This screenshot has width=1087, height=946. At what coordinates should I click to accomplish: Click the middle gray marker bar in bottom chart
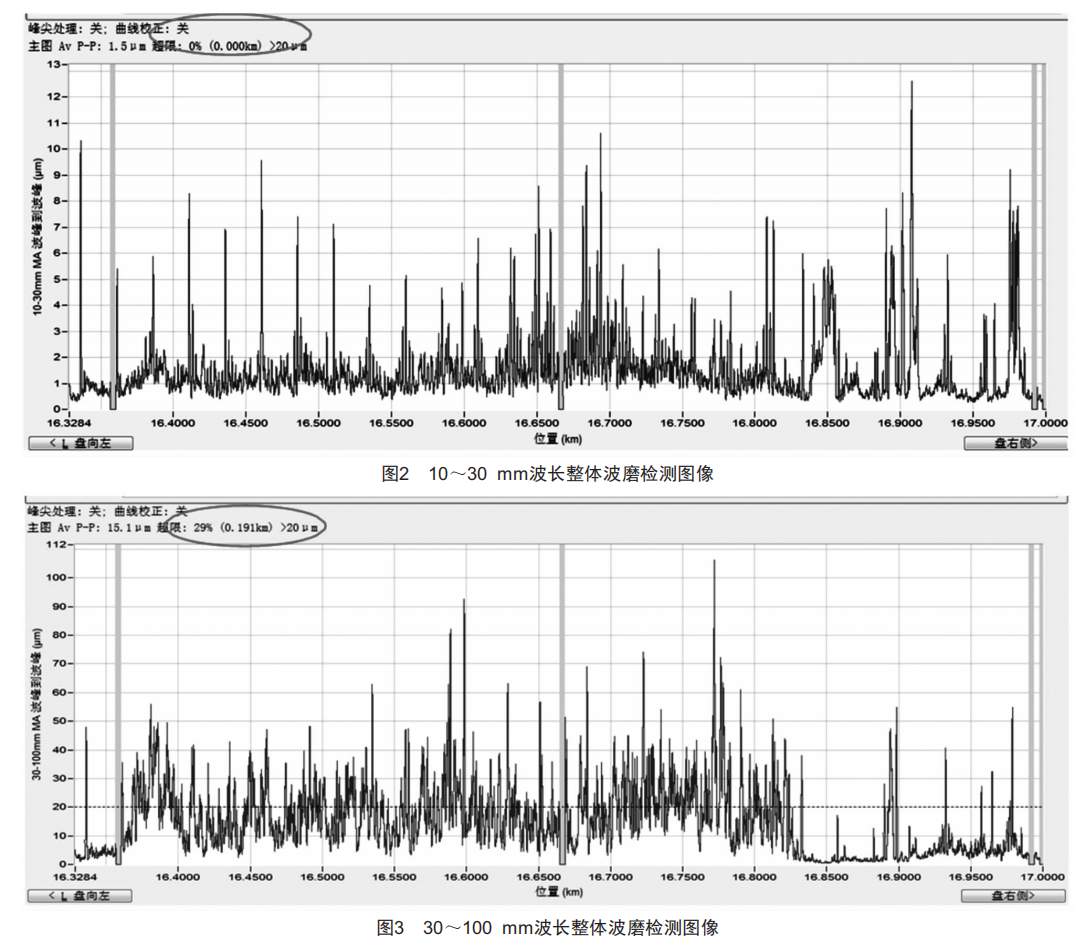[562, 703]
